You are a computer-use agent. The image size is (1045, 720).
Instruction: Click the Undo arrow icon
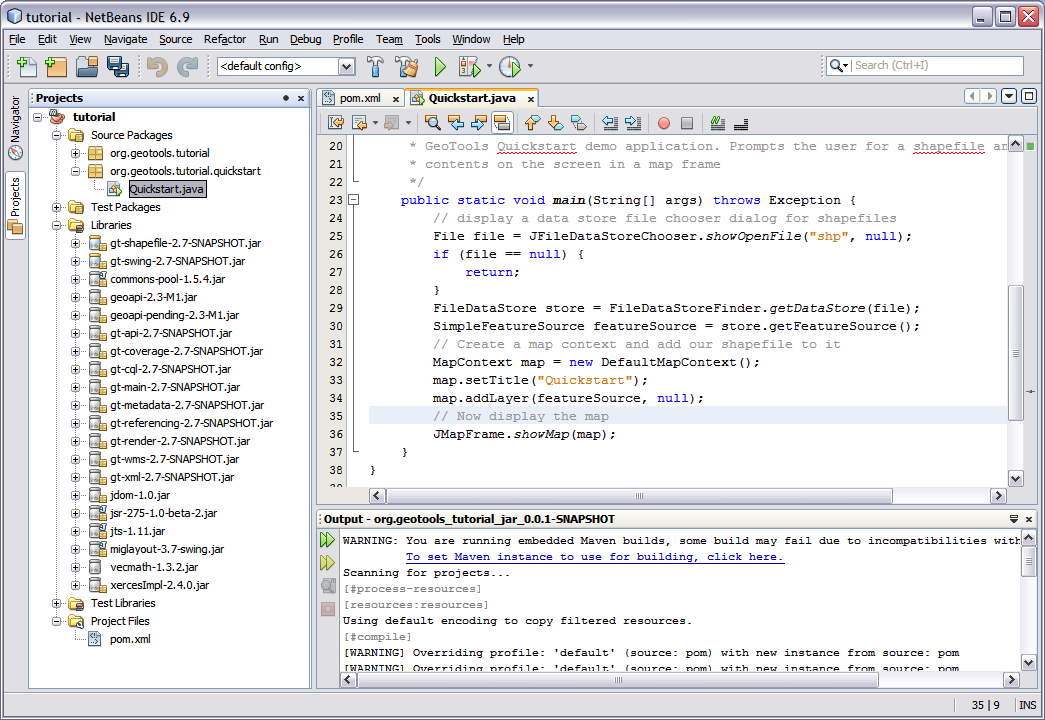tap(157, 66)
